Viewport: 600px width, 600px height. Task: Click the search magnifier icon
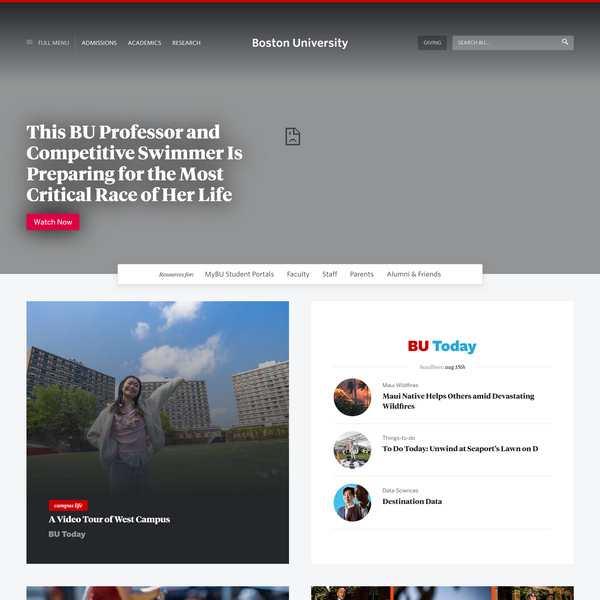[565, 43]
